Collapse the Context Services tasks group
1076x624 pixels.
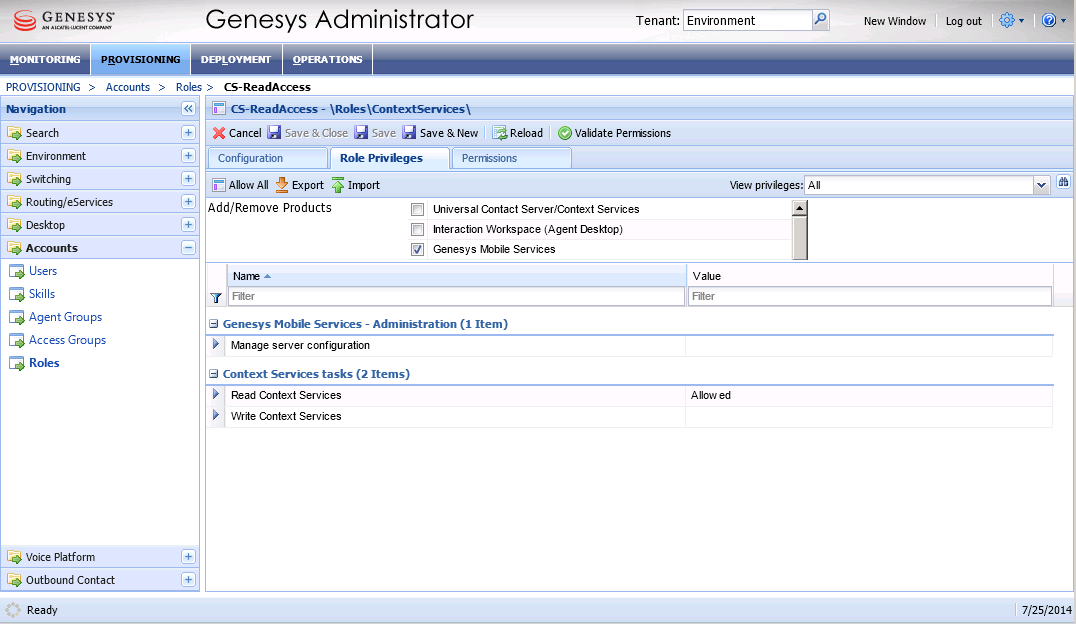[214, 374]
